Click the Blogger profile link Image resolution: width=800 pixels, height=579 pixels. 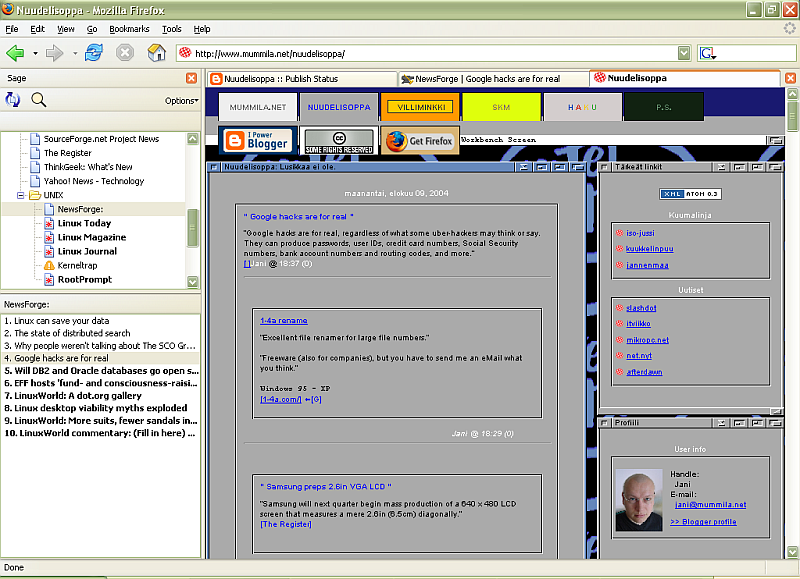tap(702, 521)
